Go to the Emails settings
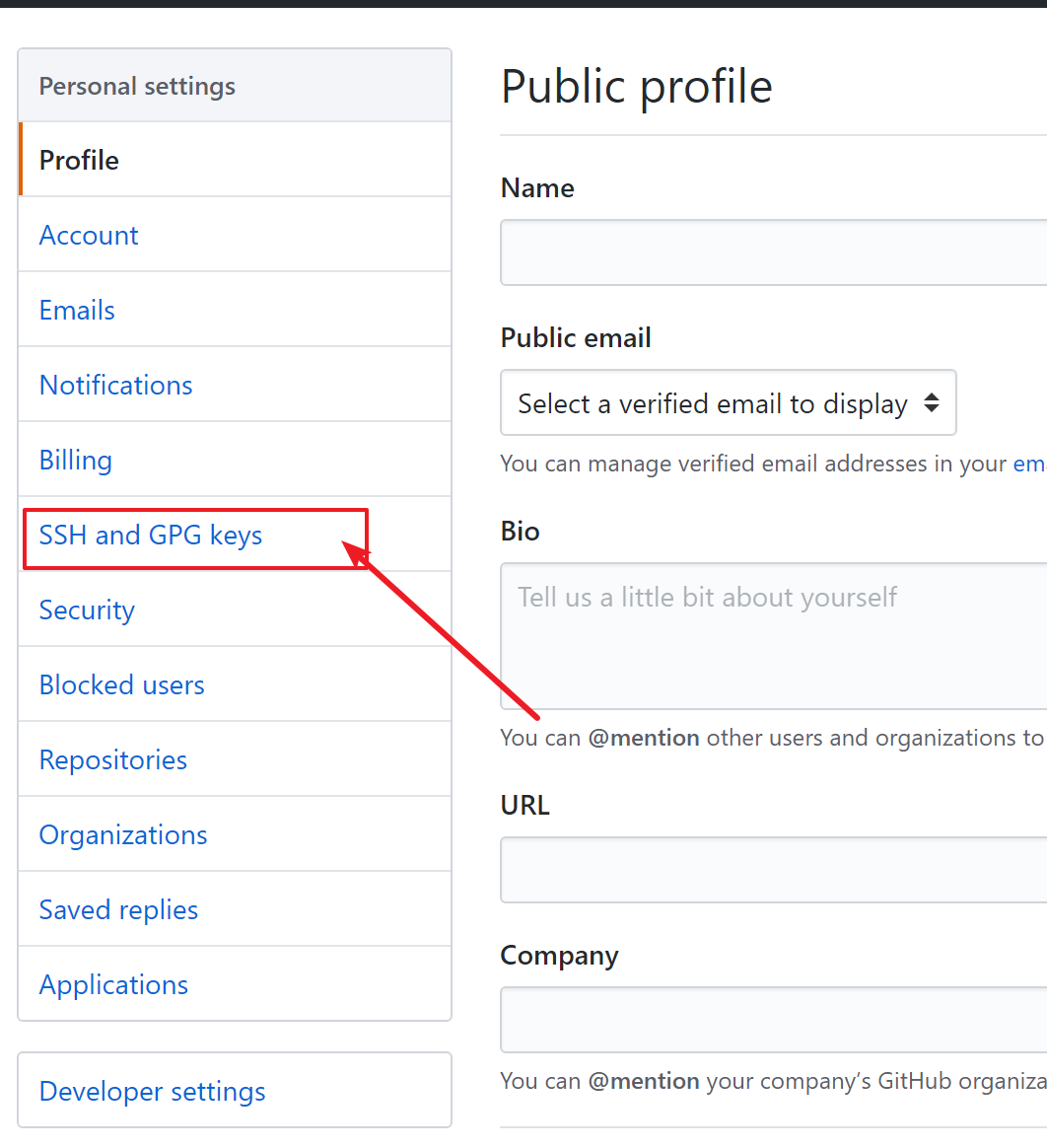The width and height of the screenshot is (1047, 1148). 235,310
